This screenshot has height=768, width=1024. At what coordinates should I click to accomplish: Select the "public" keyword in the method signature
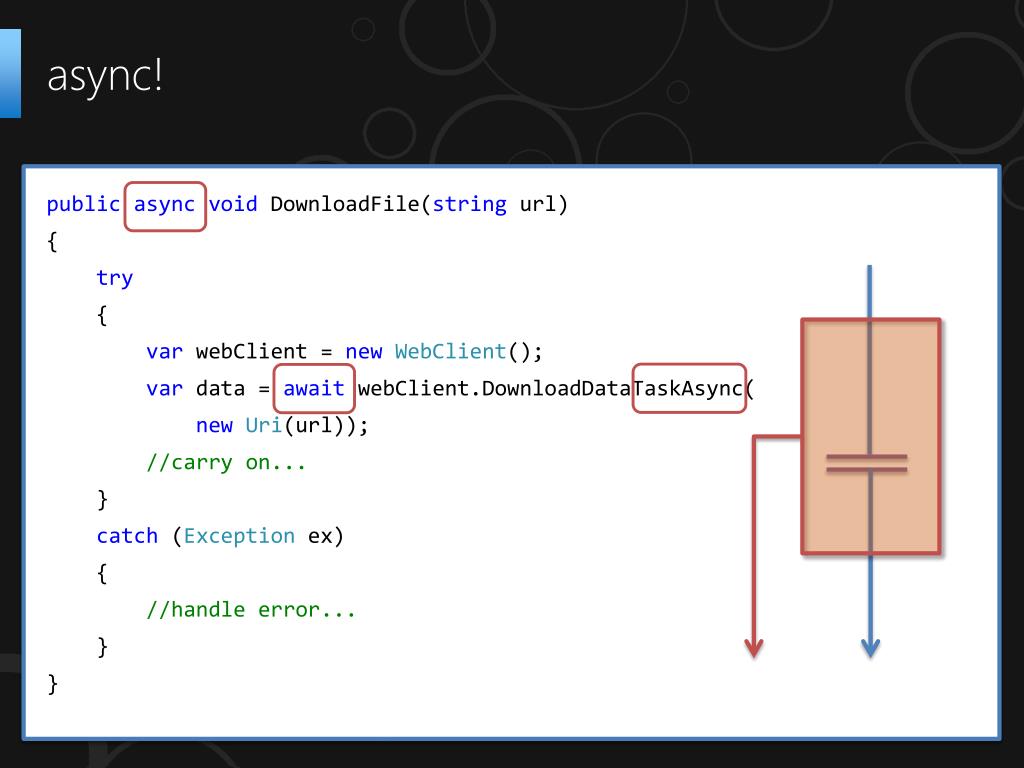pyautogui.click(x=83, y=205)
